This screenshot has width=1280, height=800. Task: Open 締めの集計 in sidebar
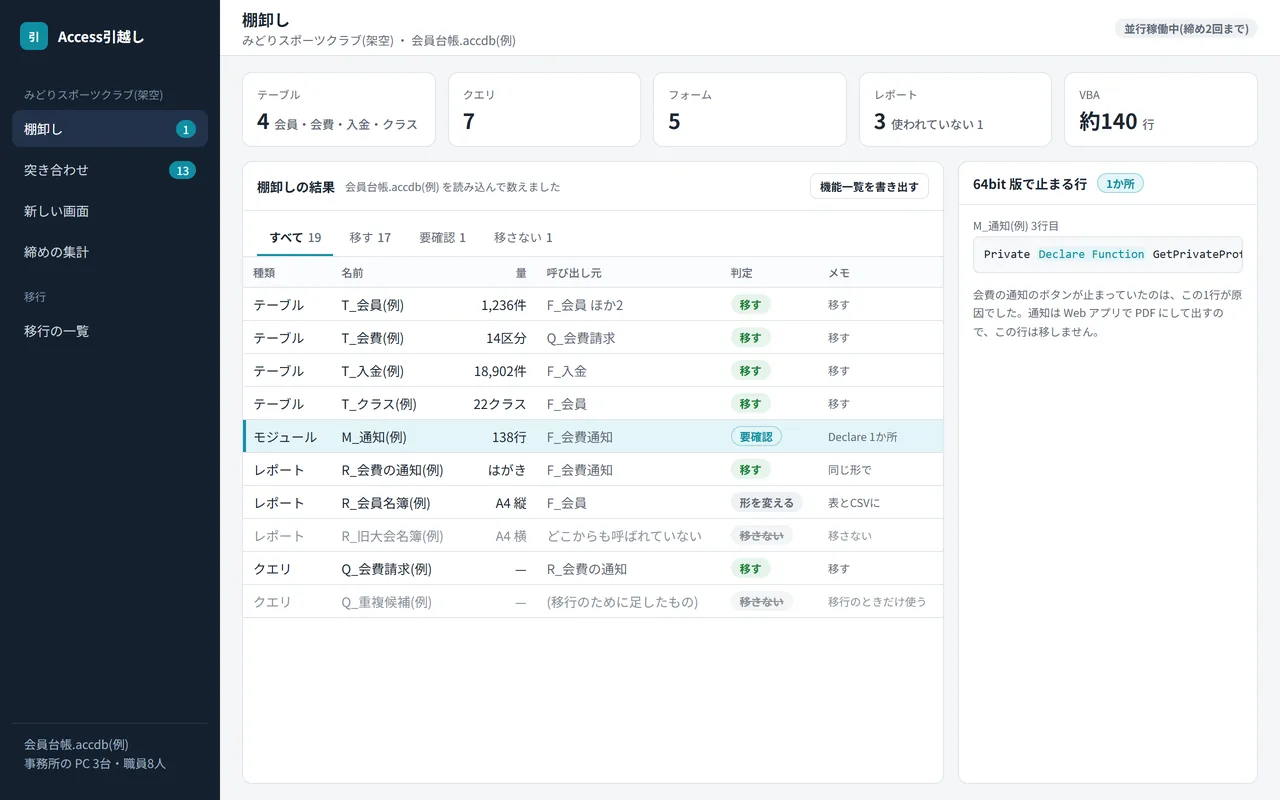(110, 252)
